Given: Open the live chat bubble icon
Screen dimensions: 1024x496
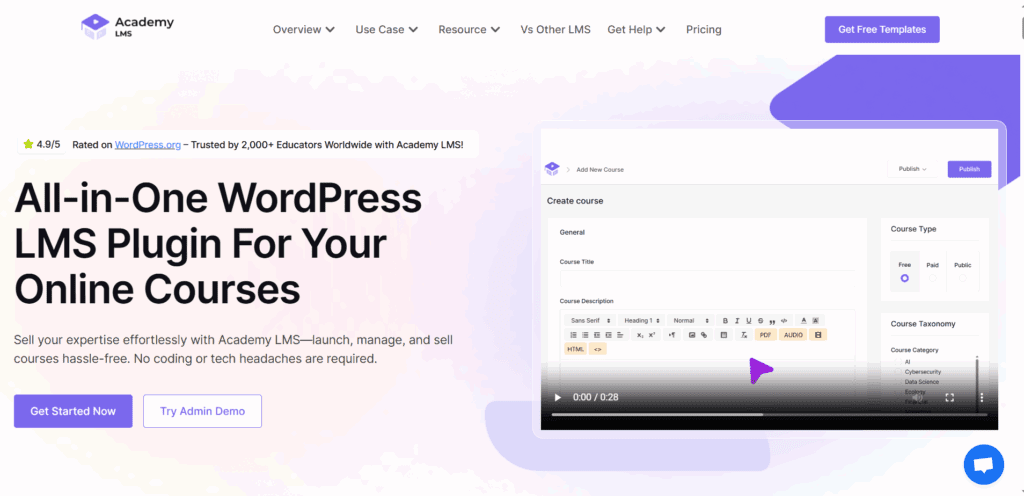Looking at the screenshot, I should pyautogui.click(x=984, y=465).
